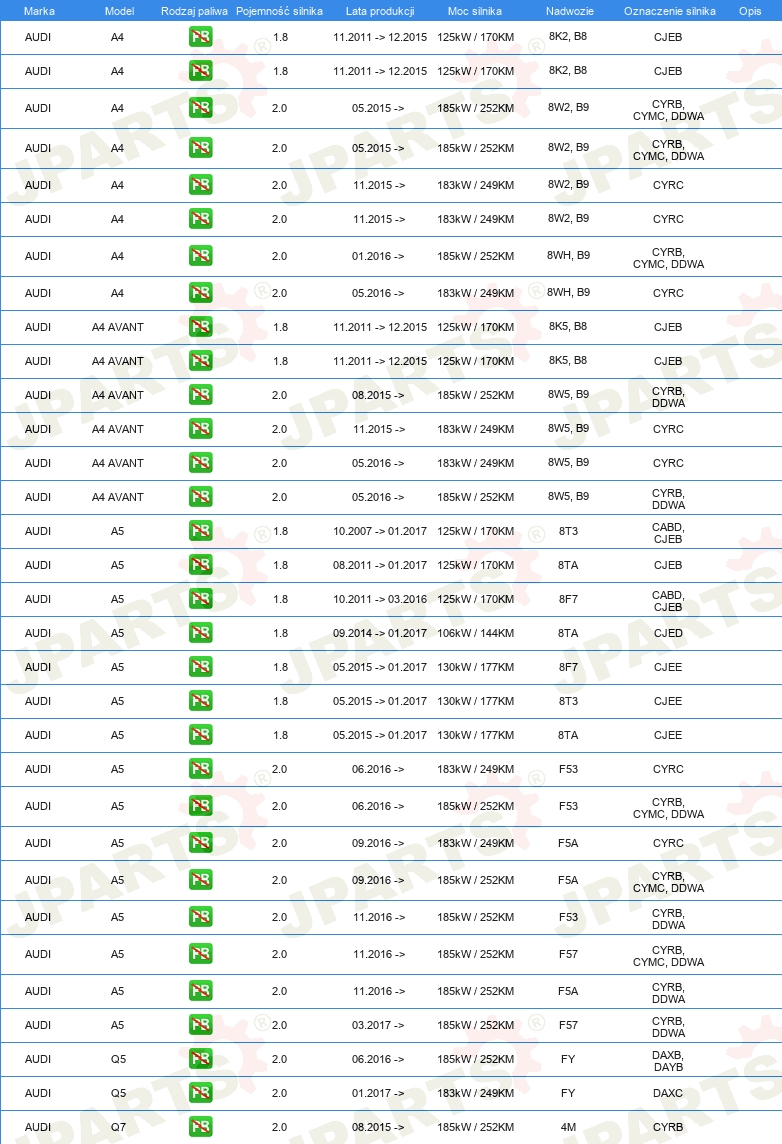Click fuel icon in A5 CJEE 8T3 row
The image size is (782, 1144).
pyautogui.click(x=201, y=702)
